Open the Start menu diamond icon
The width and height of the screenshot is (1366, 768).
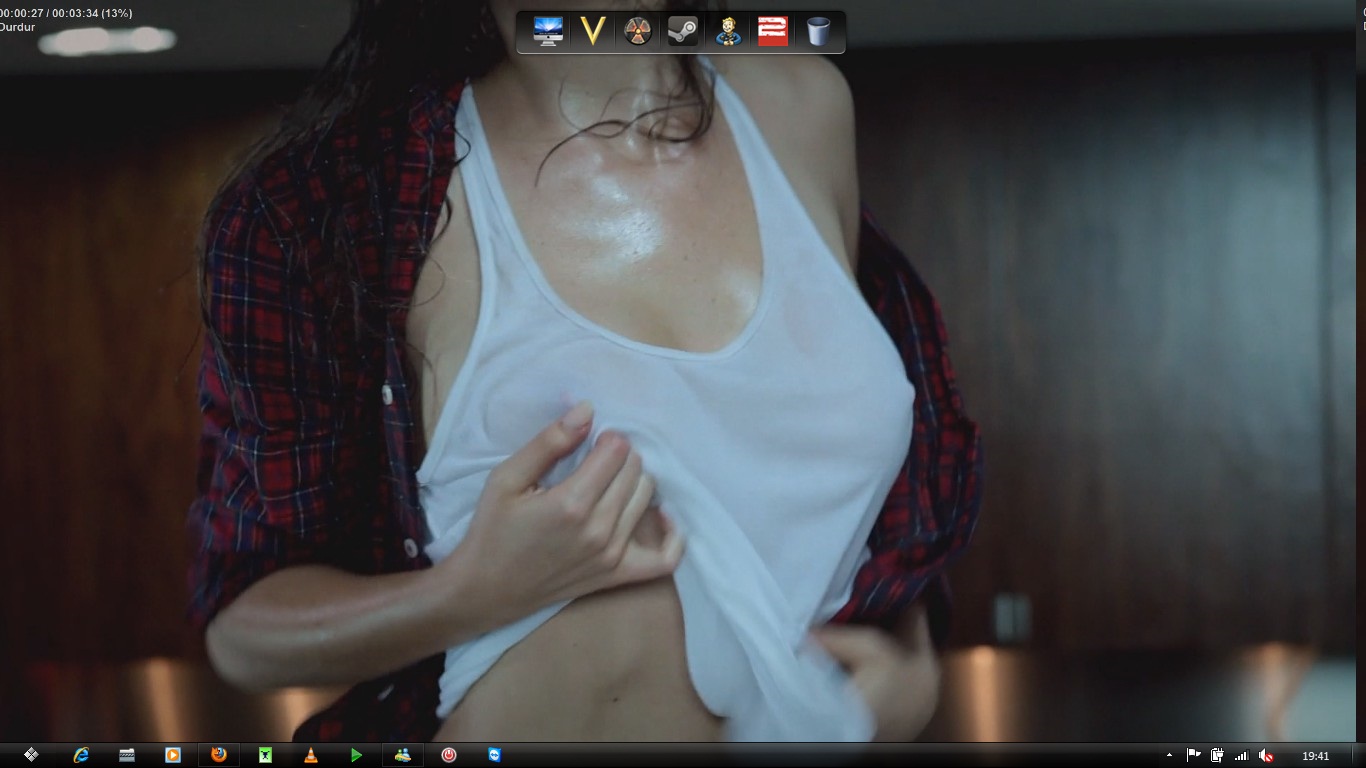[31, 755]
